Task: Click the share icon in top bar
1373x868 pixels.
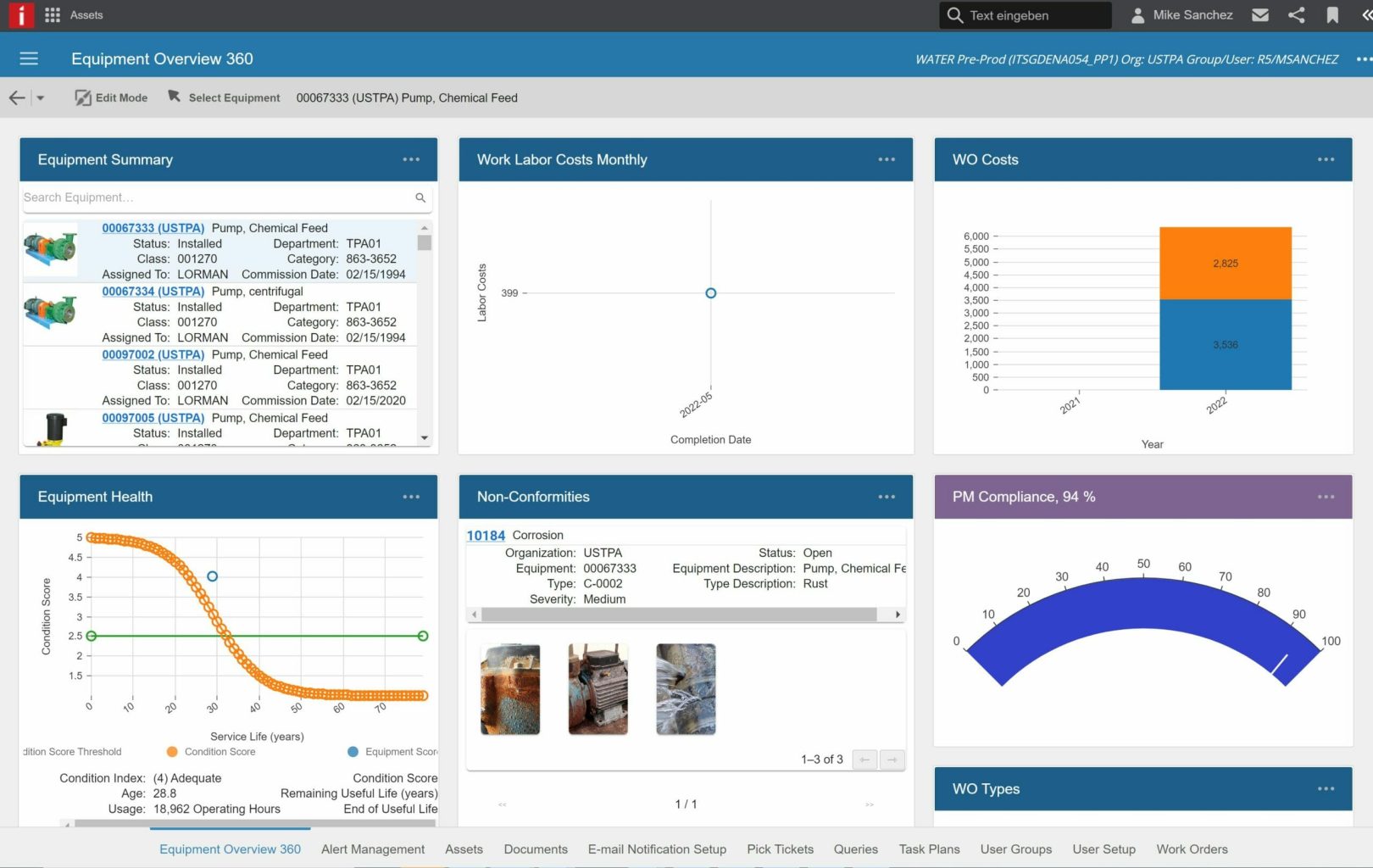Action: tap(1296, 15)
